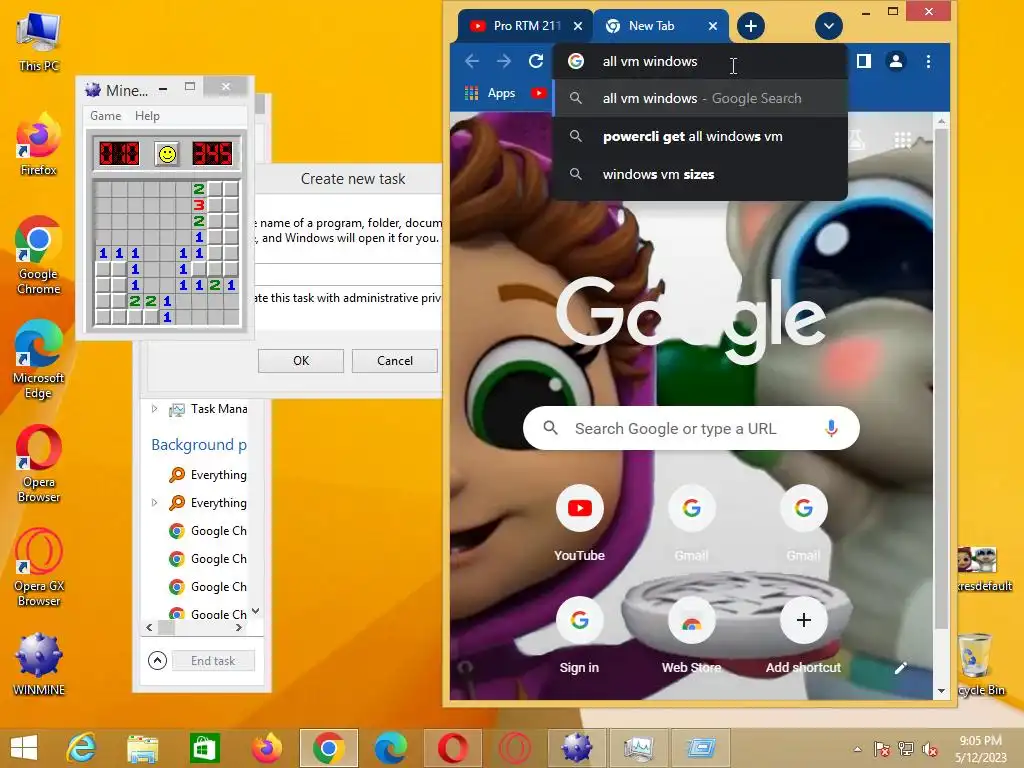
Task: Switch to New Tab tab
Action: coord(661,26)
